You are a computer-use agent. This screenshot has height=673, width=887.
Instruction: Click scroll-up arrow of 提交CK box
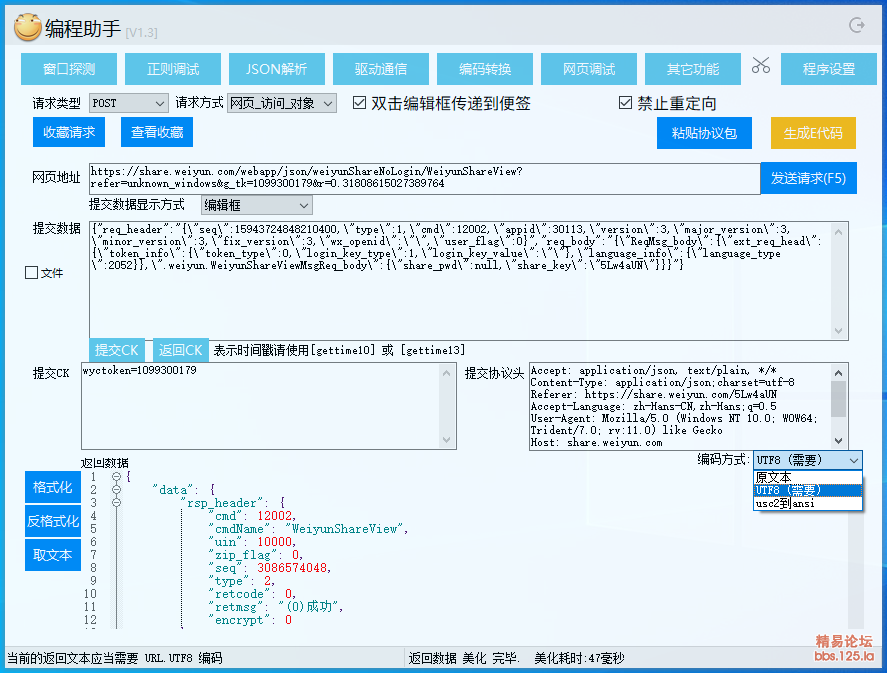click(x=447, y=372)
